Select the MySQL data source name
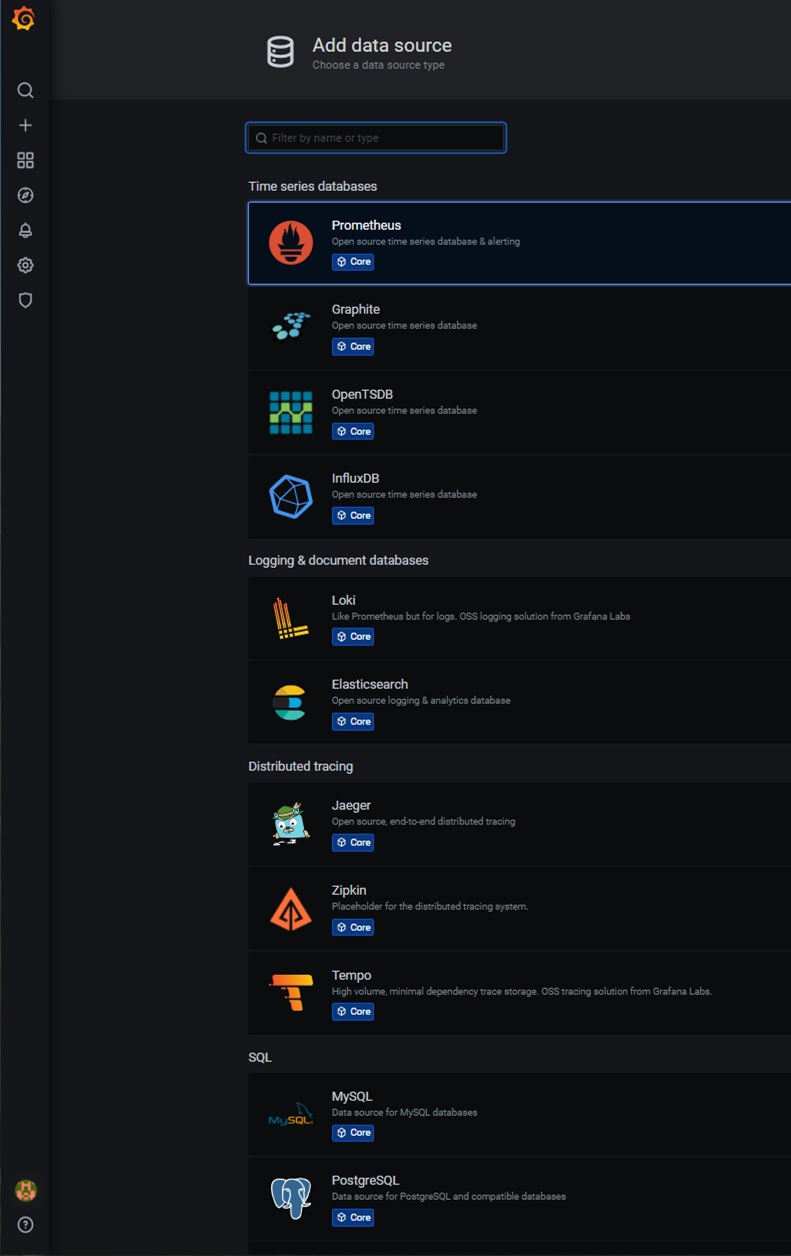 352,1096
